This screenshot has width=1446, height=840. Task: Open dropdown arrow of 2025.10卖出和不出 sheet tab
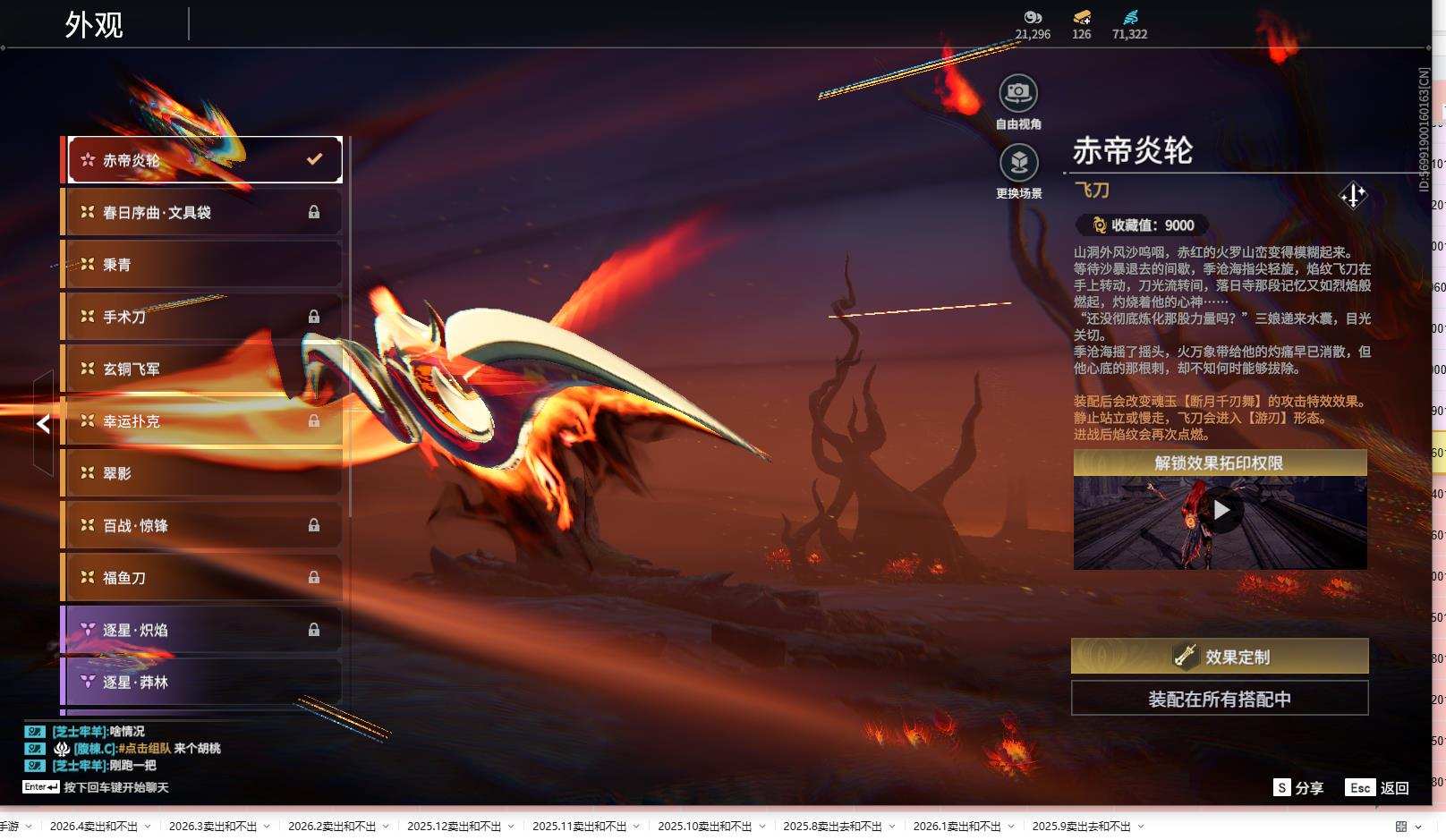(761, 827)
